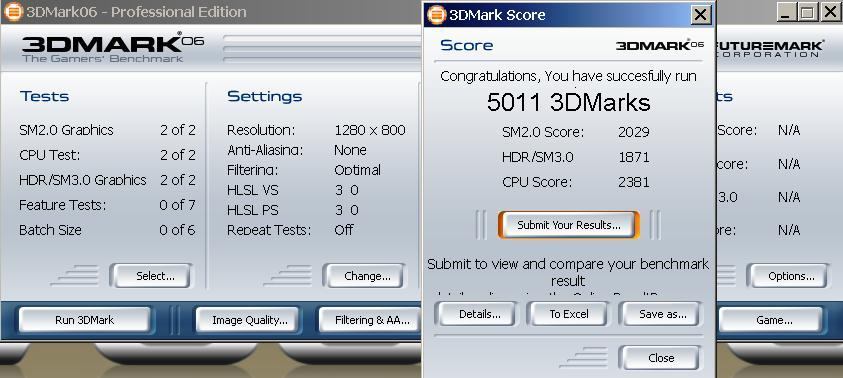Screen dimensions: 843x378
Task: Click the Close button in score dialog
Action: pyautogui.click(x=660, y=358)
